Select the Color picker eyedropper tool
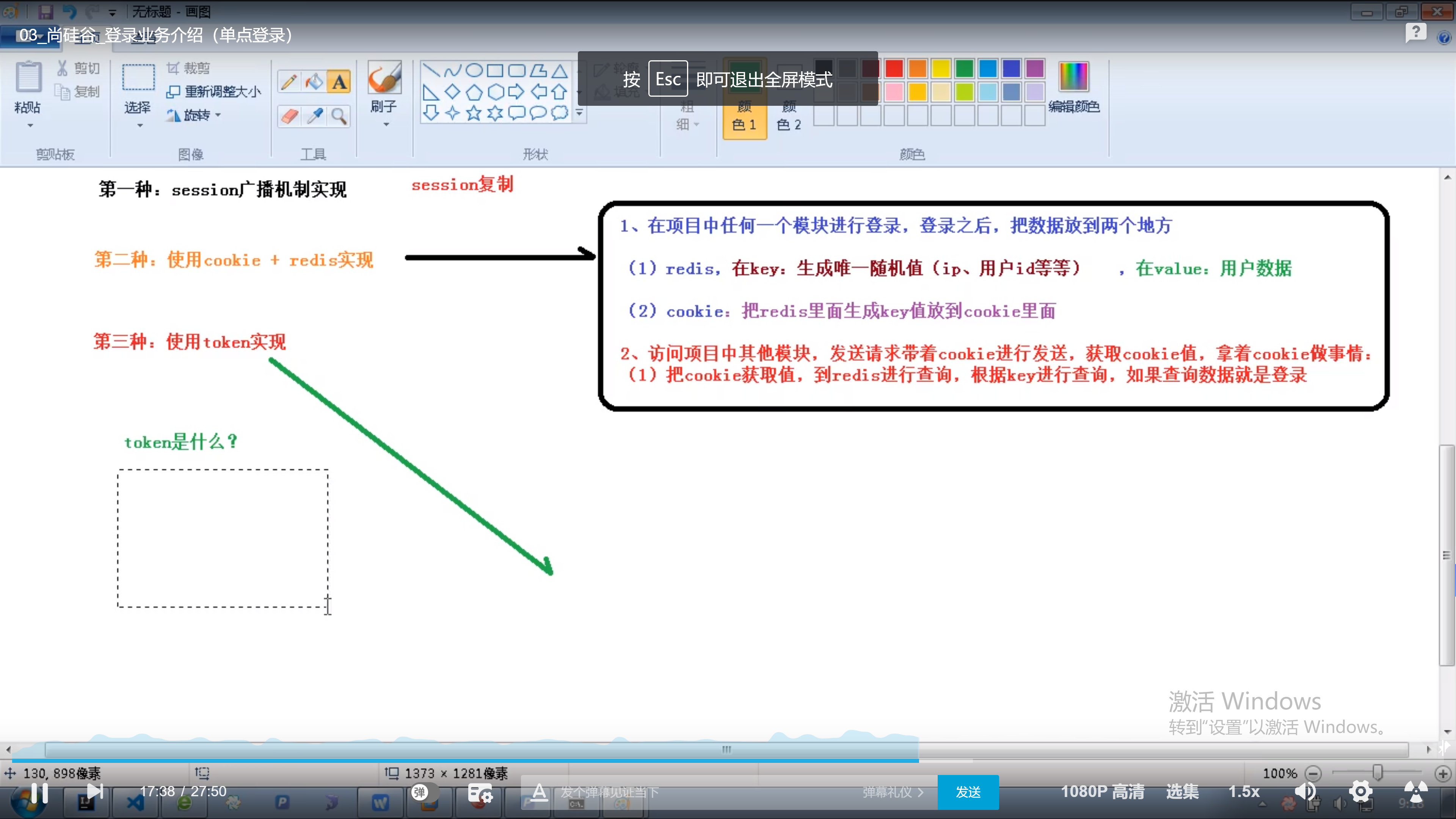This screenshot has width=1456, height=819. coord(314,116)
